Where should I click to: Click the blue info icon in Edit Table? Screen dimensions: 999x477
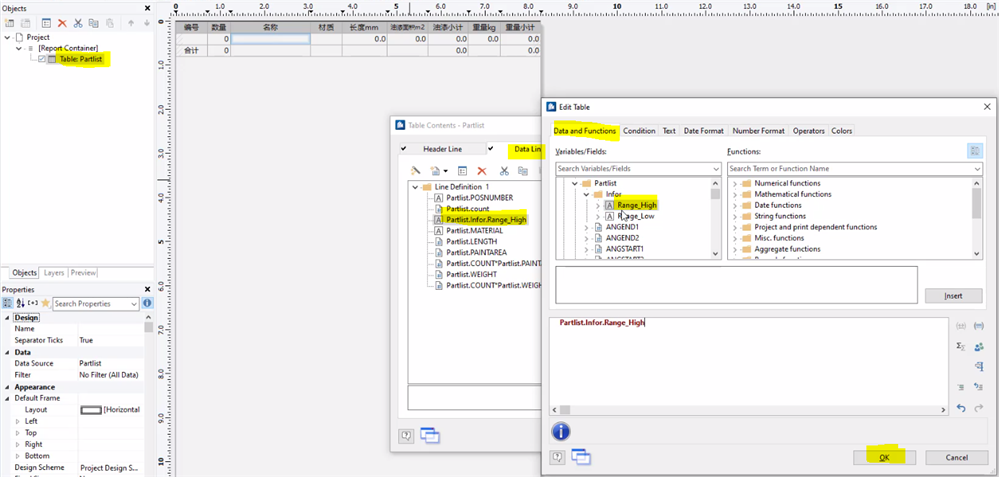coord(561,431)
